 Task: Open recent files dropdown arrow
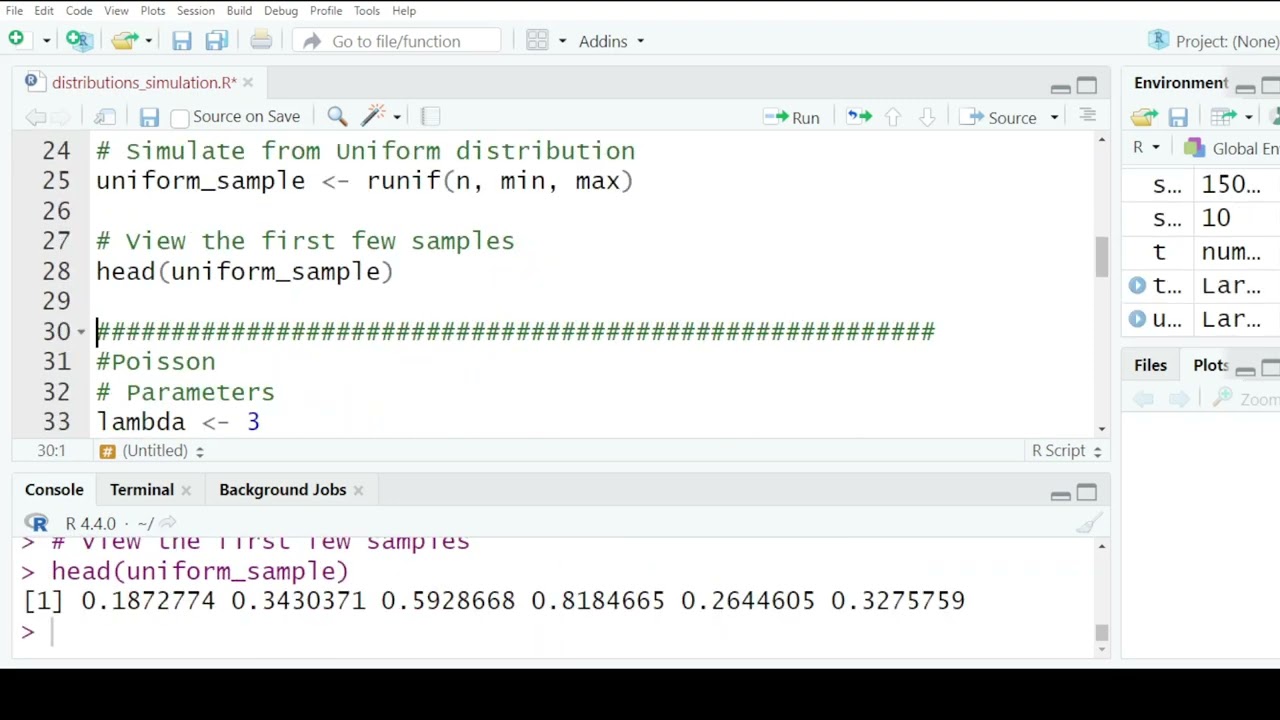[148, 41]
